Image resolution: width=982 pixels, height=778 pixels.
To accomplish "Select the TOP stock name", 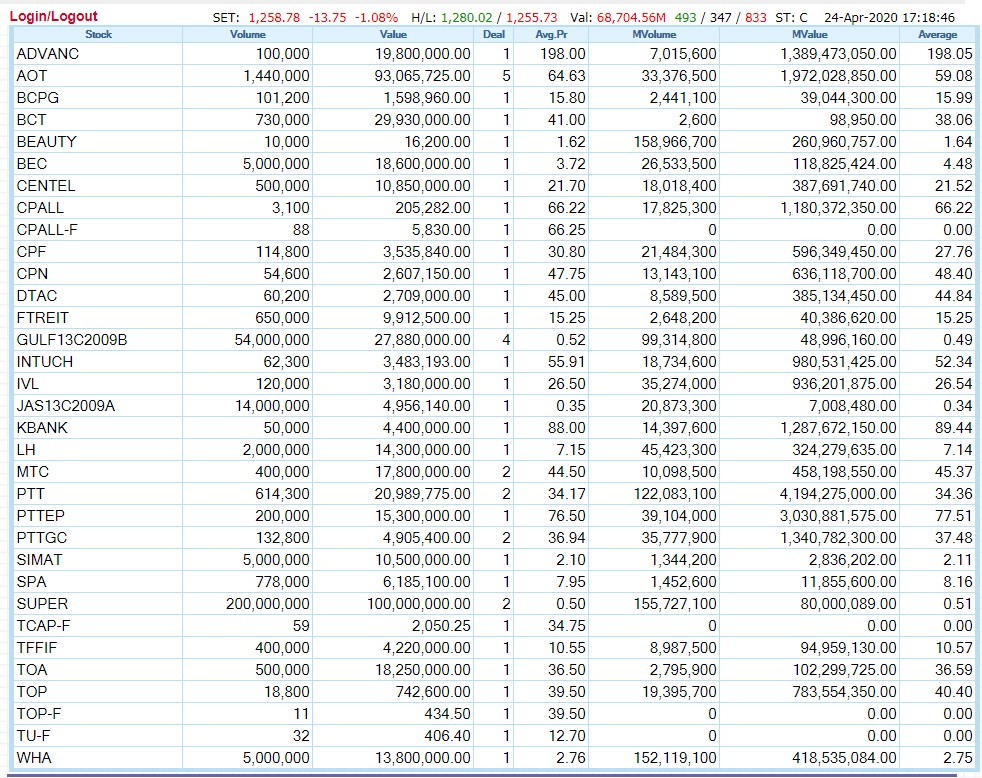I will pos(32,692).
